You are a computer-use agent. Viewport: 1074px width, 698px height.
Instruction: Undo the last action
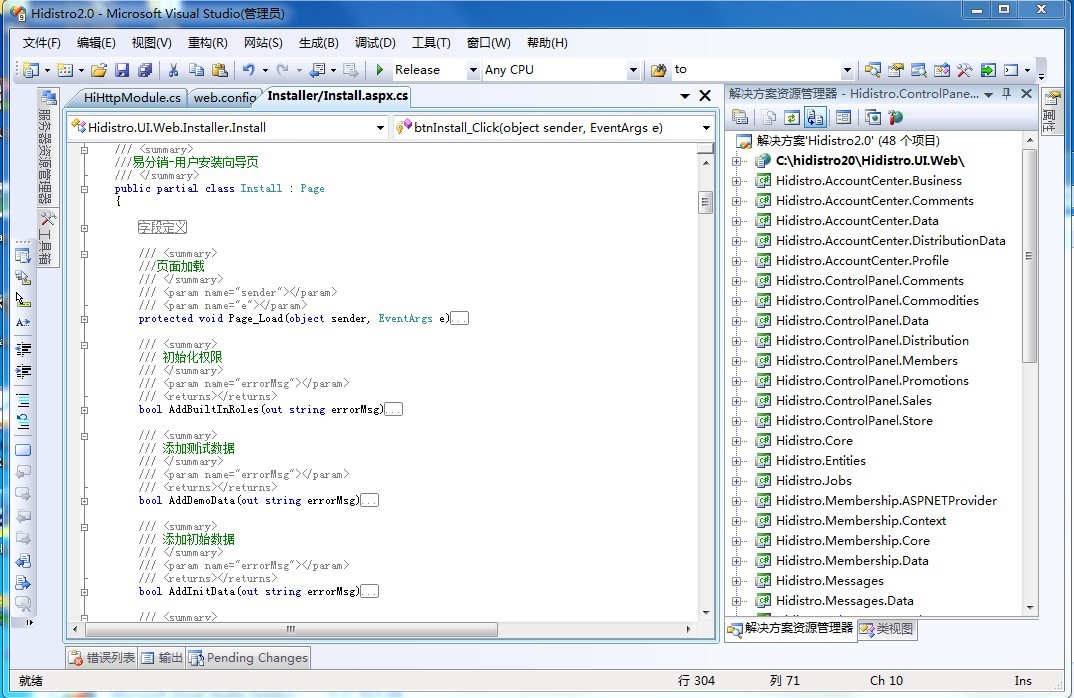tap(248, 70)
